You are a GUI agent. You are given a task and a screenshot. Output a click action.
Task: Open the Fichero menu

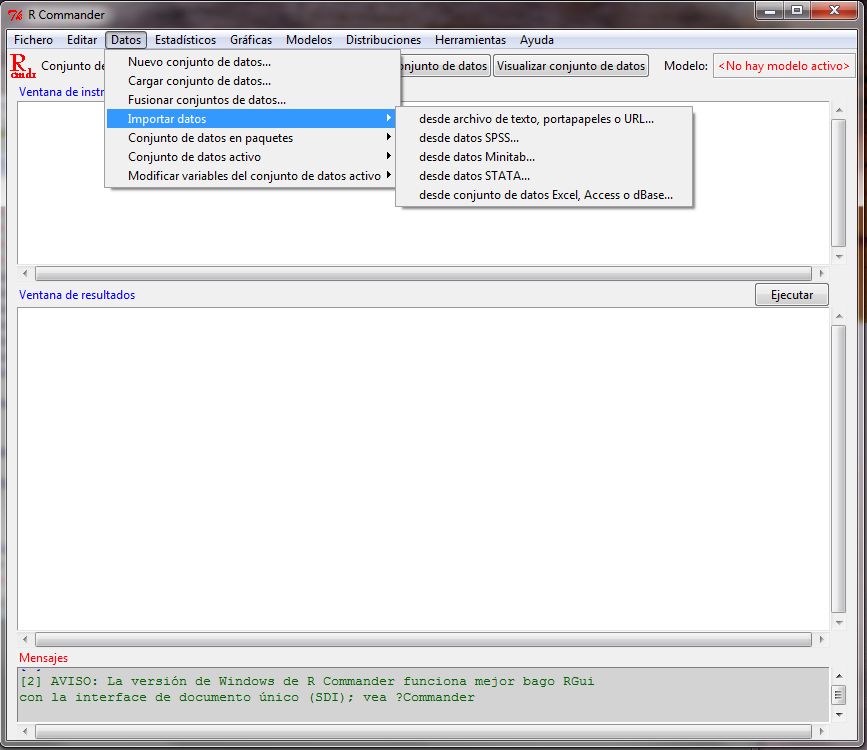[33, 40]
